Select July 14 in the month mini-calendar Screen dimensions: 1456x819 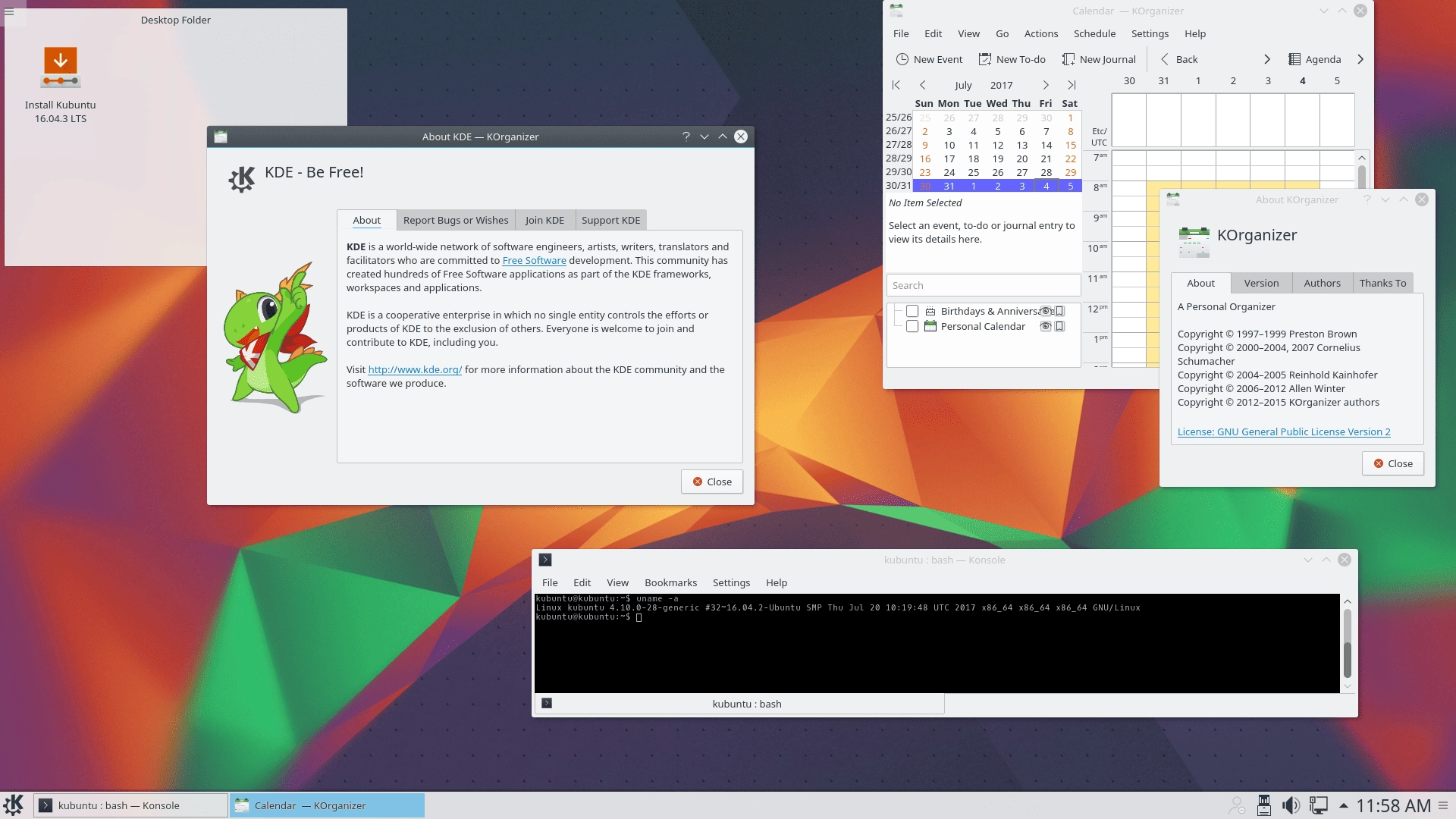coord(1046,145)
